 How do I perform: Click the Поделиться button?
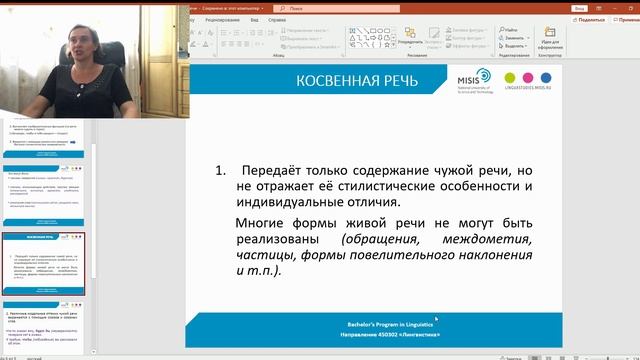pos(589,20)
